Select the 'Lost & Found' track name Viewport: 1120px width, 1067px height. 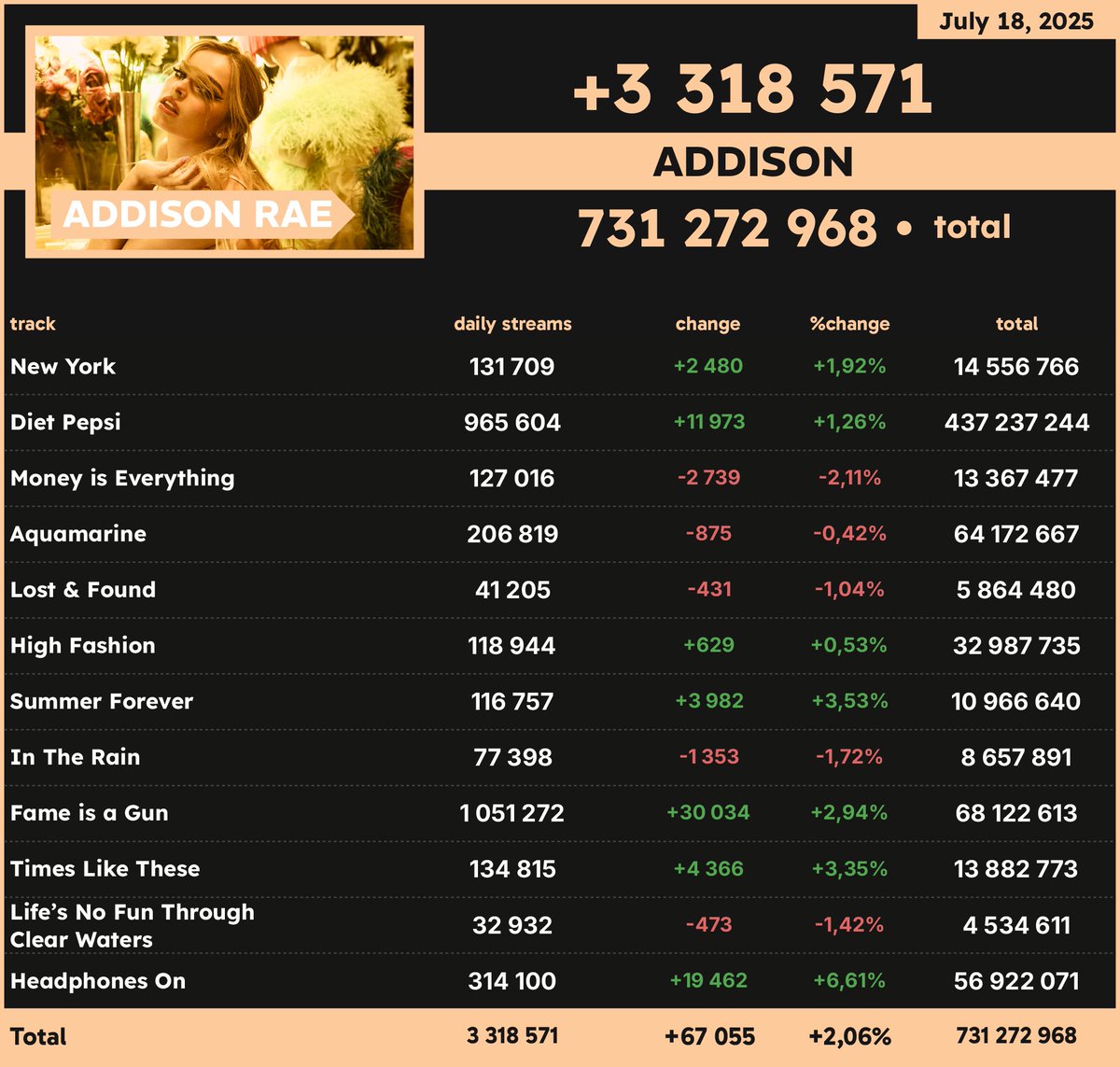pyautogui.click(x=83, y=590)
